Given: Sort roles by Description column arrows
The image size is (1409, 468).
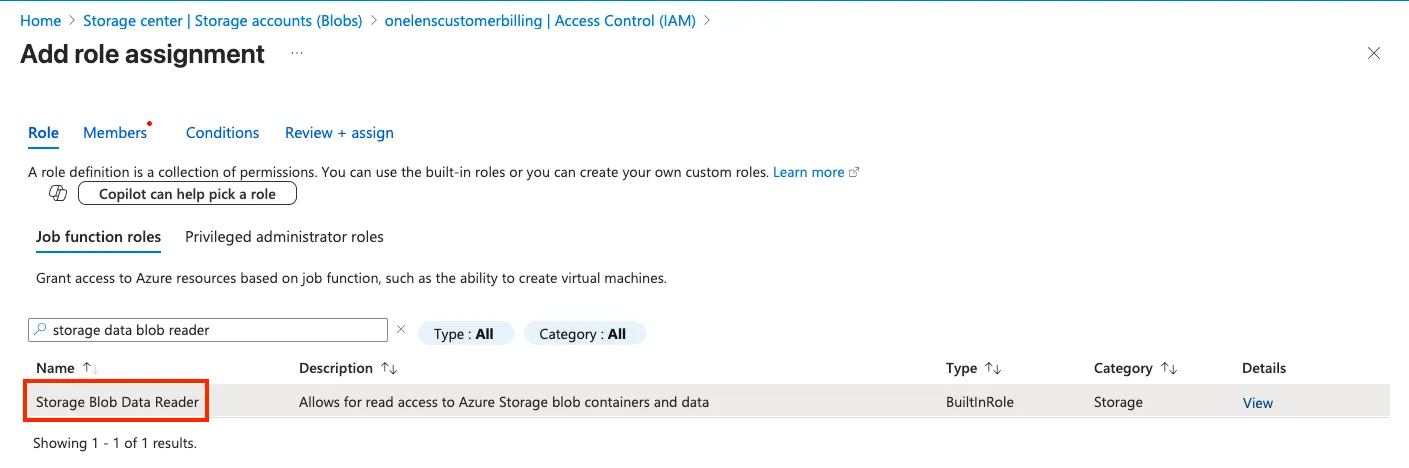Looking at the screenshot, I should coord(389,368).
